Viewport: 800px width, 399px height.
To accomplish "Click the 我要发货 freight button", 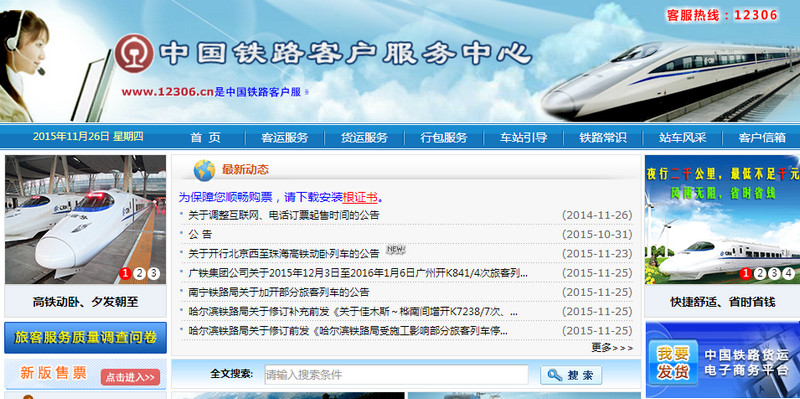I will [673, 362].
